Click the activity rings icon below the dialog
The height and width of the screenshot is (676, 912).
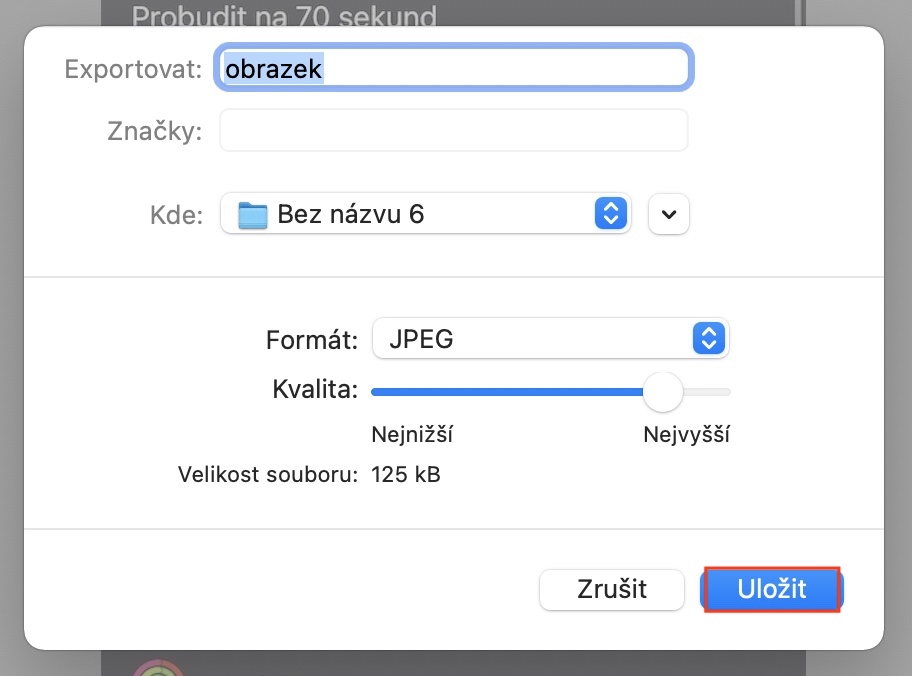(x=158, y=669)
